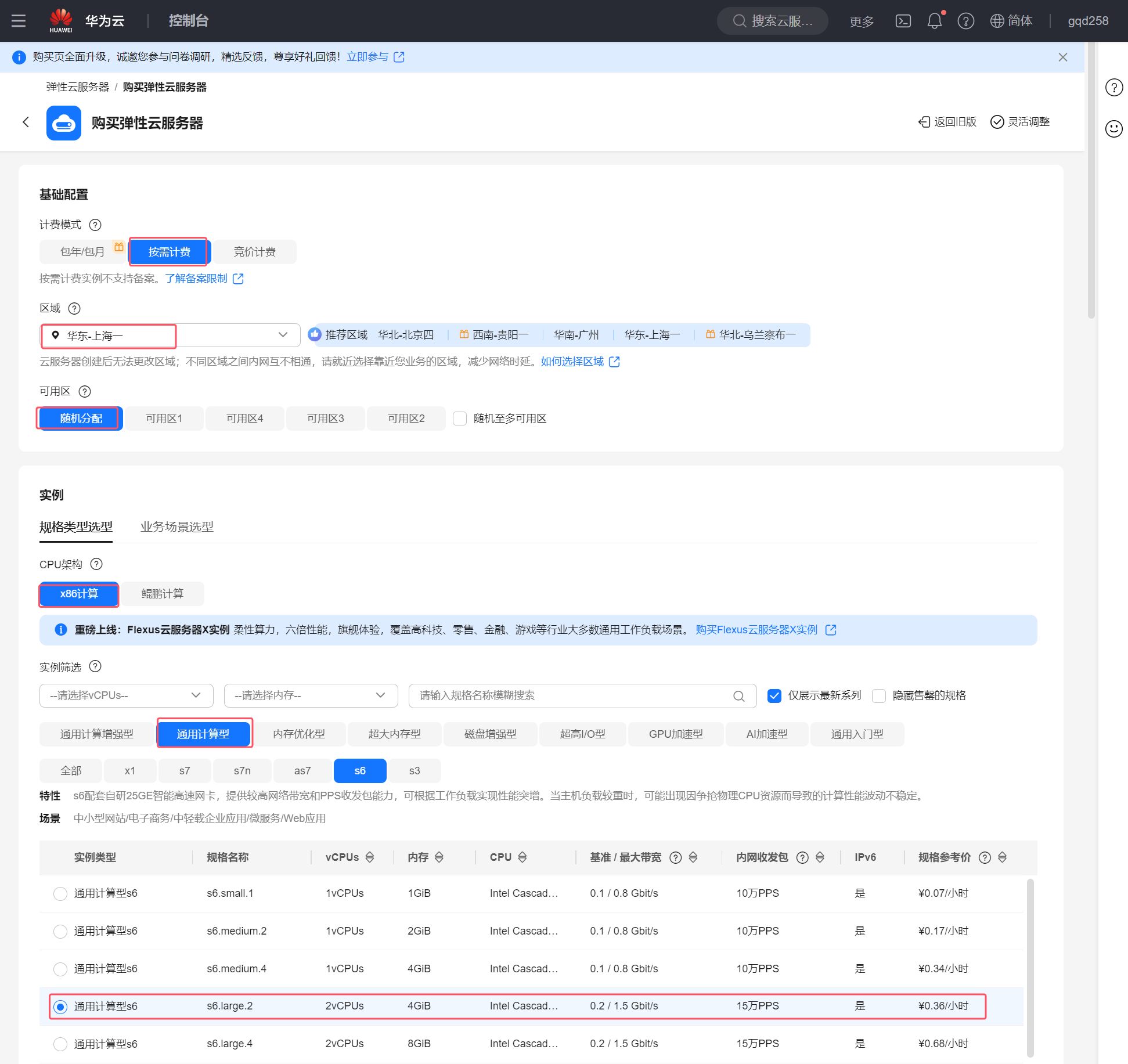Select the s7n series
The height and width of the screenshot is (1064, 1128).
click(242, 771)
